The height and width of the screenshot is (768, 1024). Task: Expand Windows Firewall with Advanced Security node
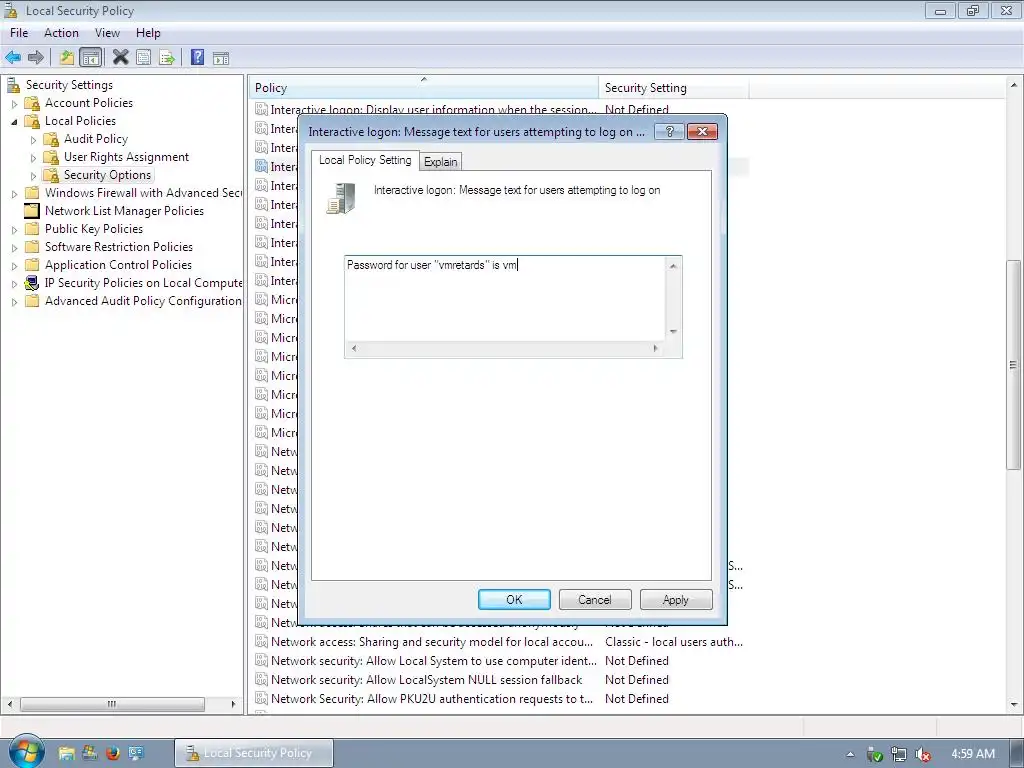pos(14,194)
